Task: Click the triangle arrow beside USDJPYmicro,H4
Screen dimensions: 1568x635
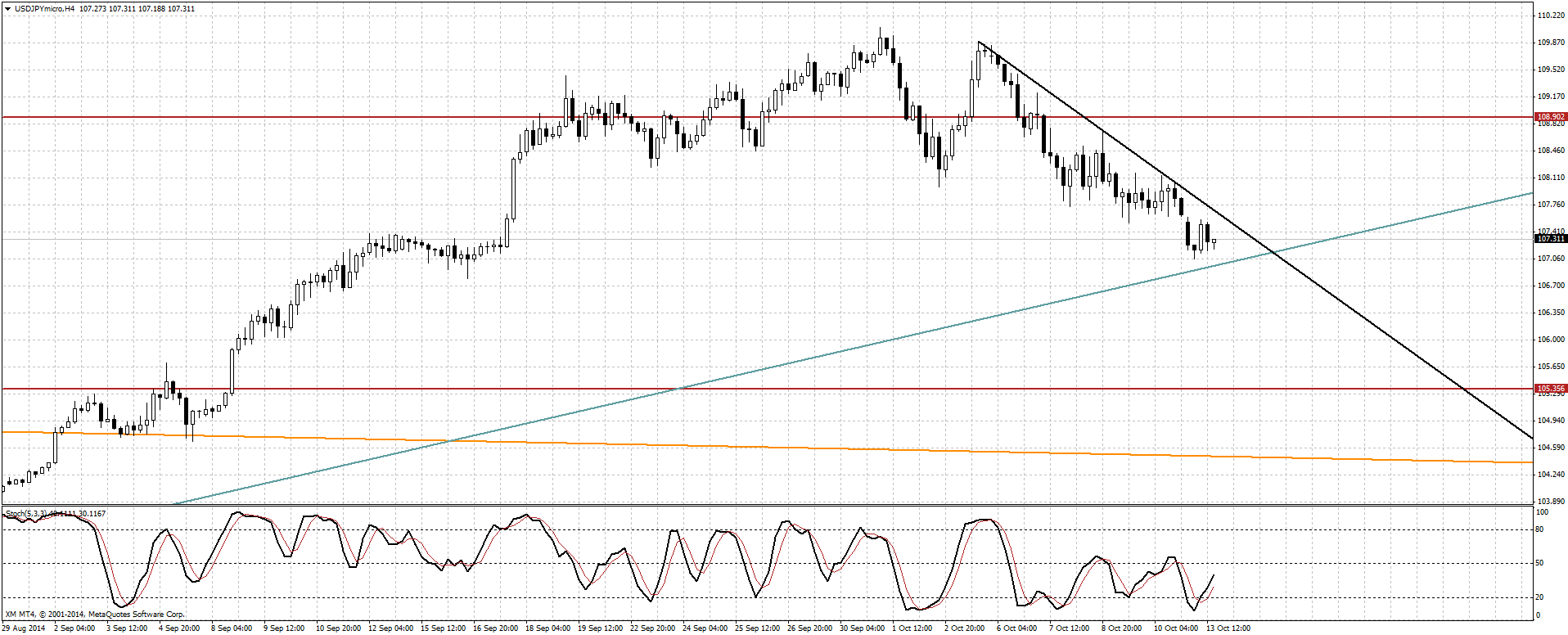Action: coord(7,9)
